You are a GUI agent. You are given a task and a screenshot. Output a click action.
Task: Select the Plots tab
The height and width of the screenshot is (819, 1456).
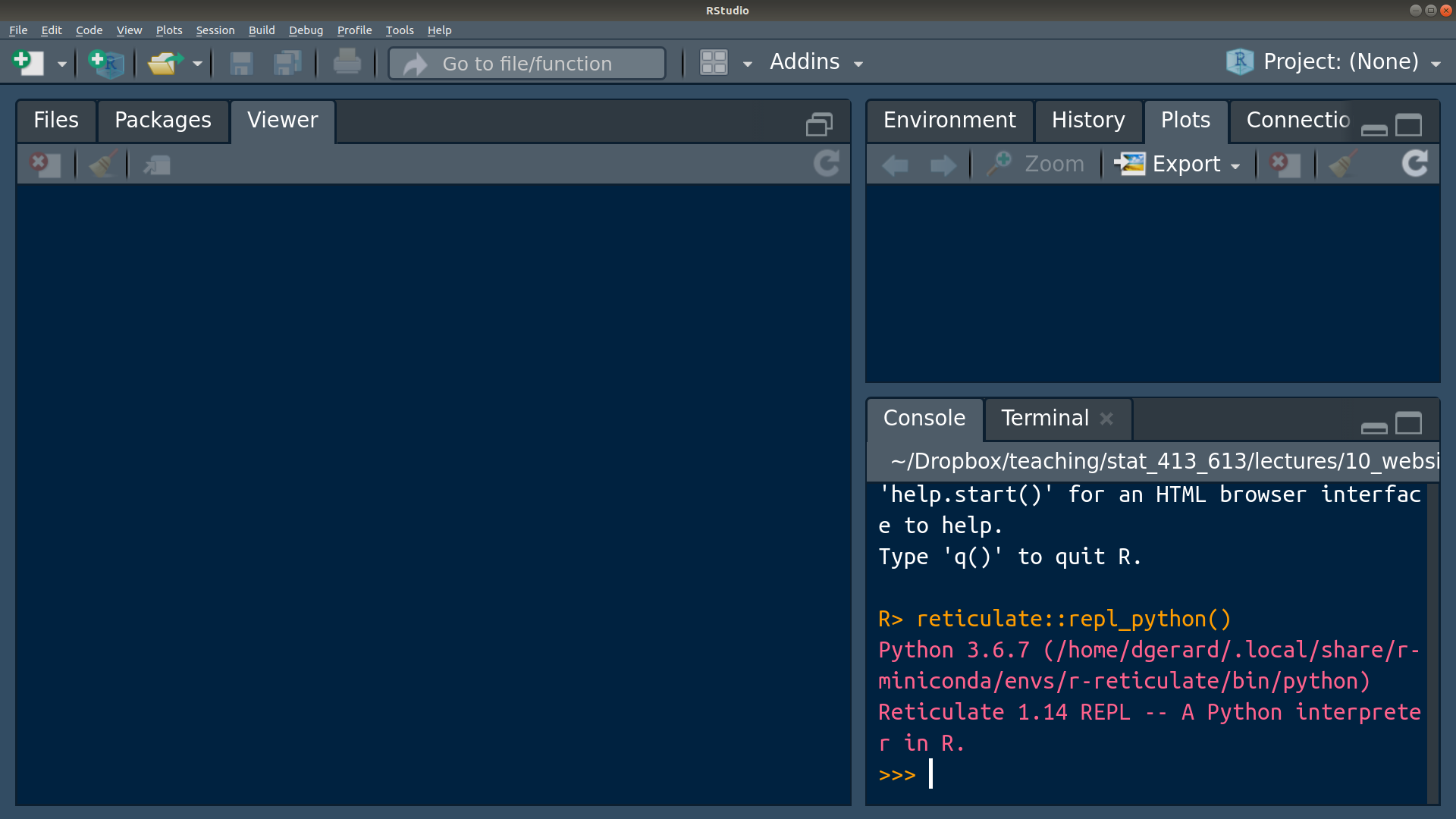coord(1185,121)
